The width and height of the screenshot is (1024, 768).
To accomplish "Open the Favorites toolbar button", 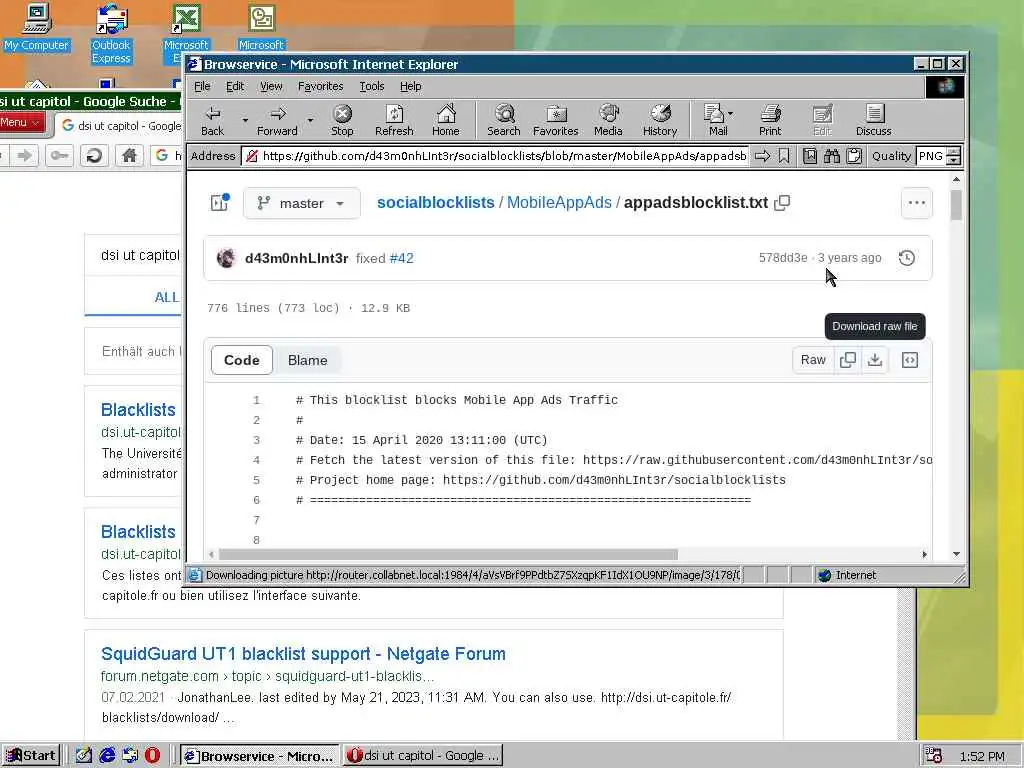I will [x=555, y=121].
